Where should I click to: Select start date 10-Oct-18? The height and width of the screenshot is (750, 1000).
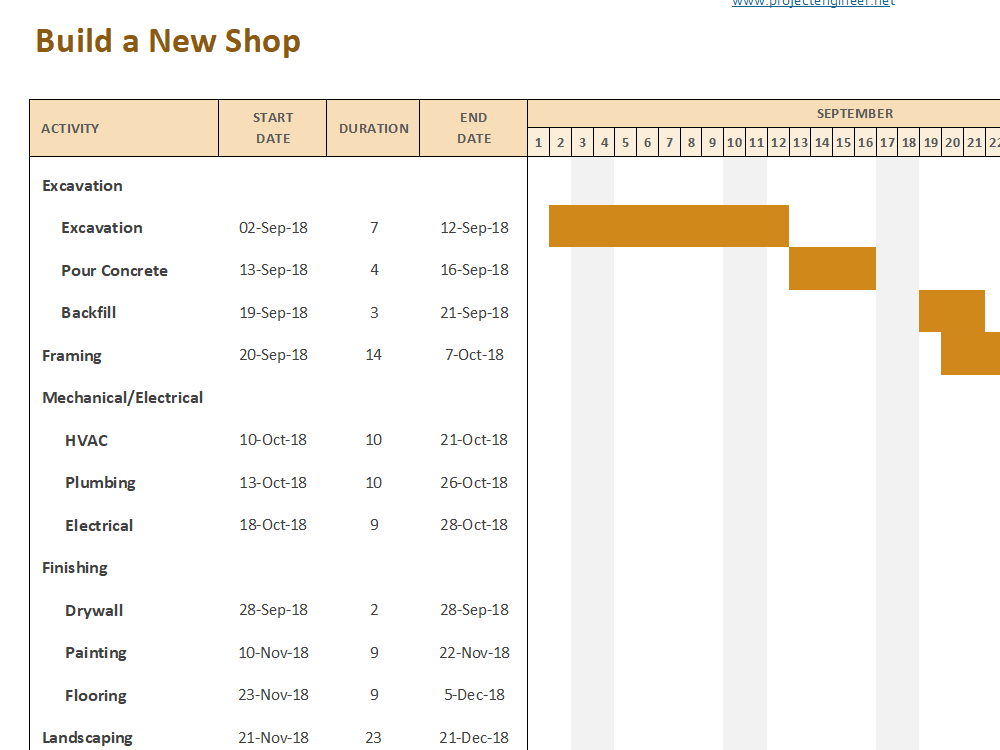pos(273,439)
